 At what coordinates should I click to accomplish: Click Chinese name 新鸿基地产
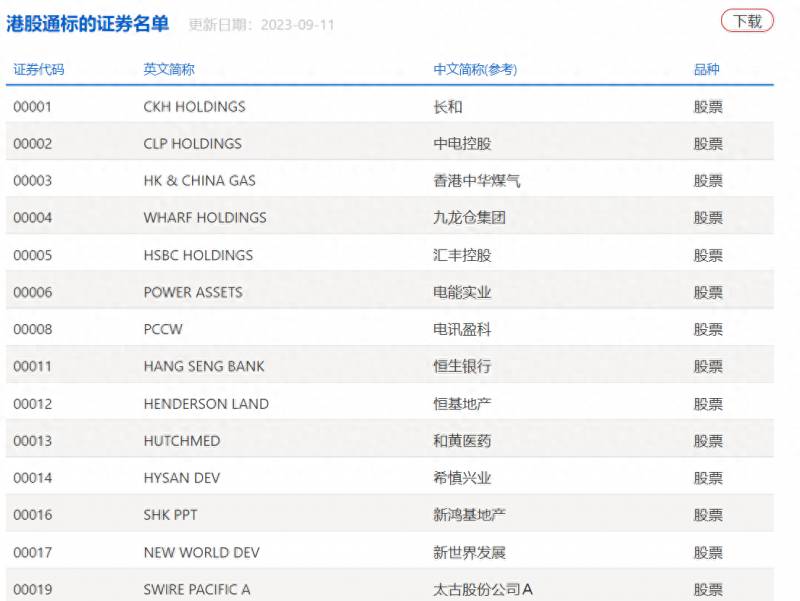point(469,515)
